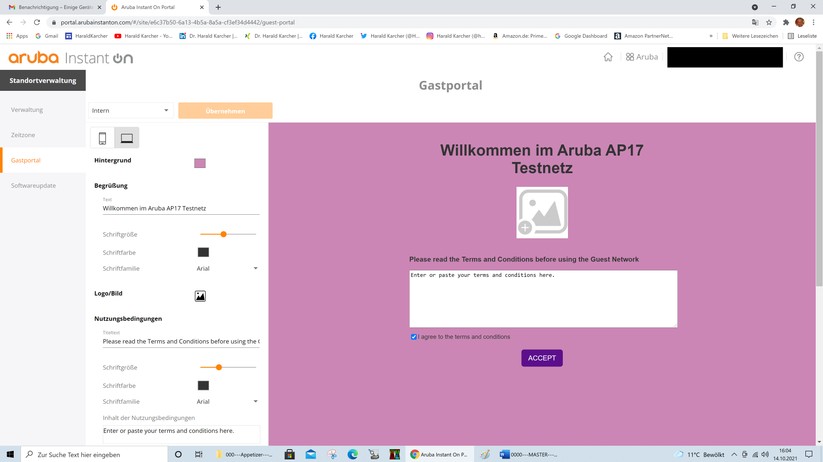Pick the Hintergrund background color swatch

tap(200, 163)
